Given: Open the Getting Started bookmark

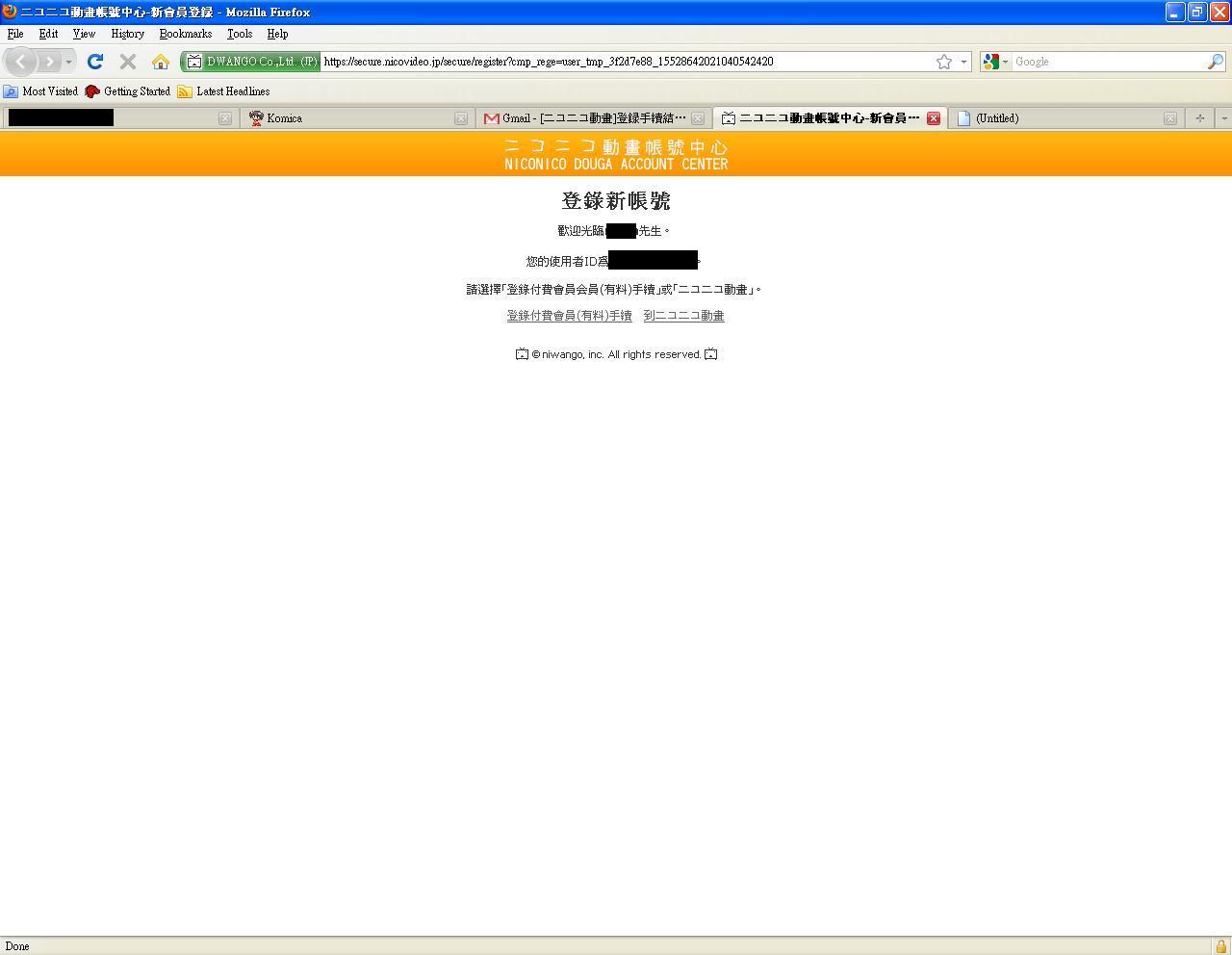Looking at the screenshot, I should click(x=127, y=91).
